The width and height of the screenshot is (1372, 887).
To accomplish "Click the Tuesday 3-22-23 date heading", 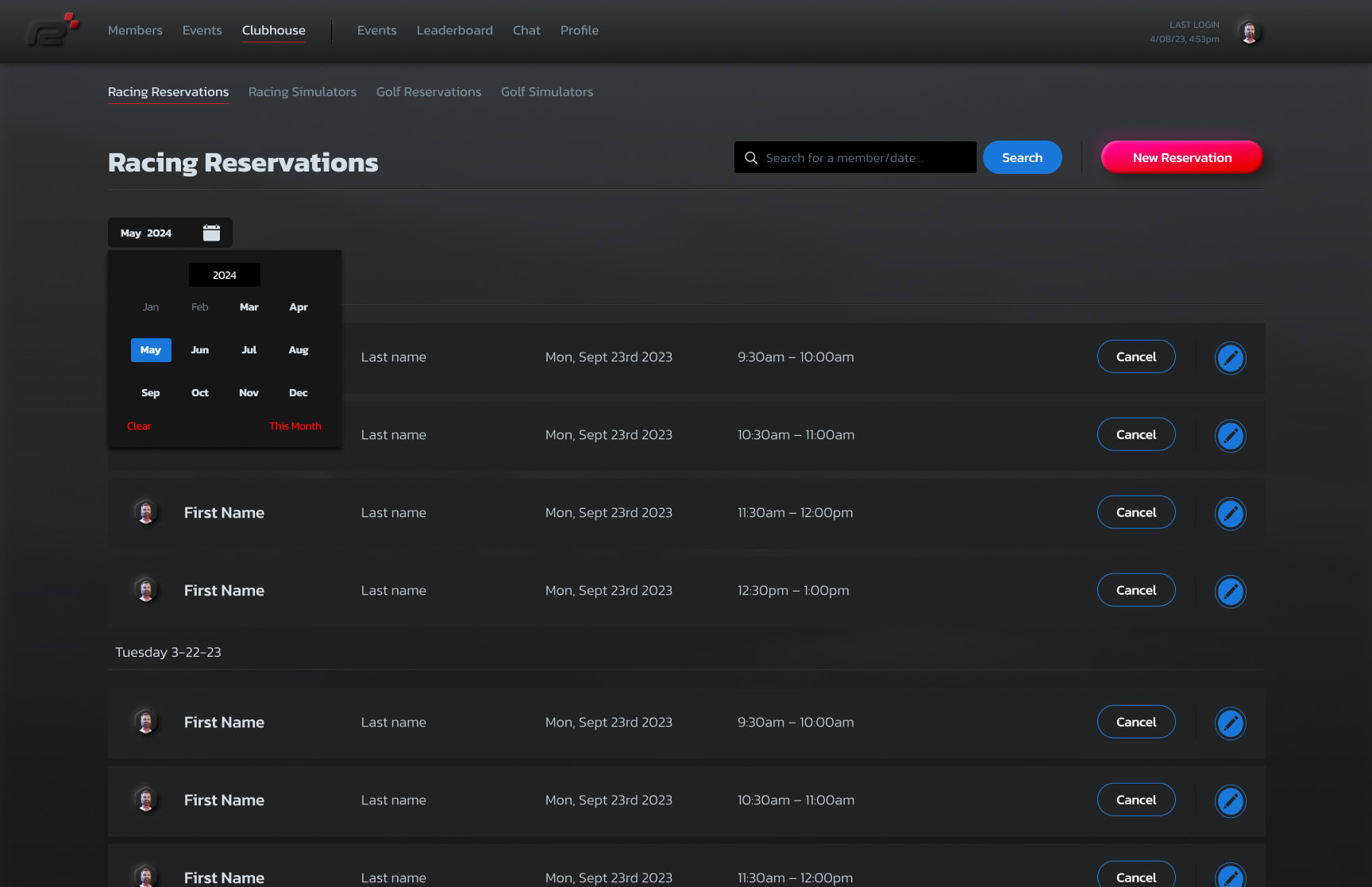I will [168, 652].
